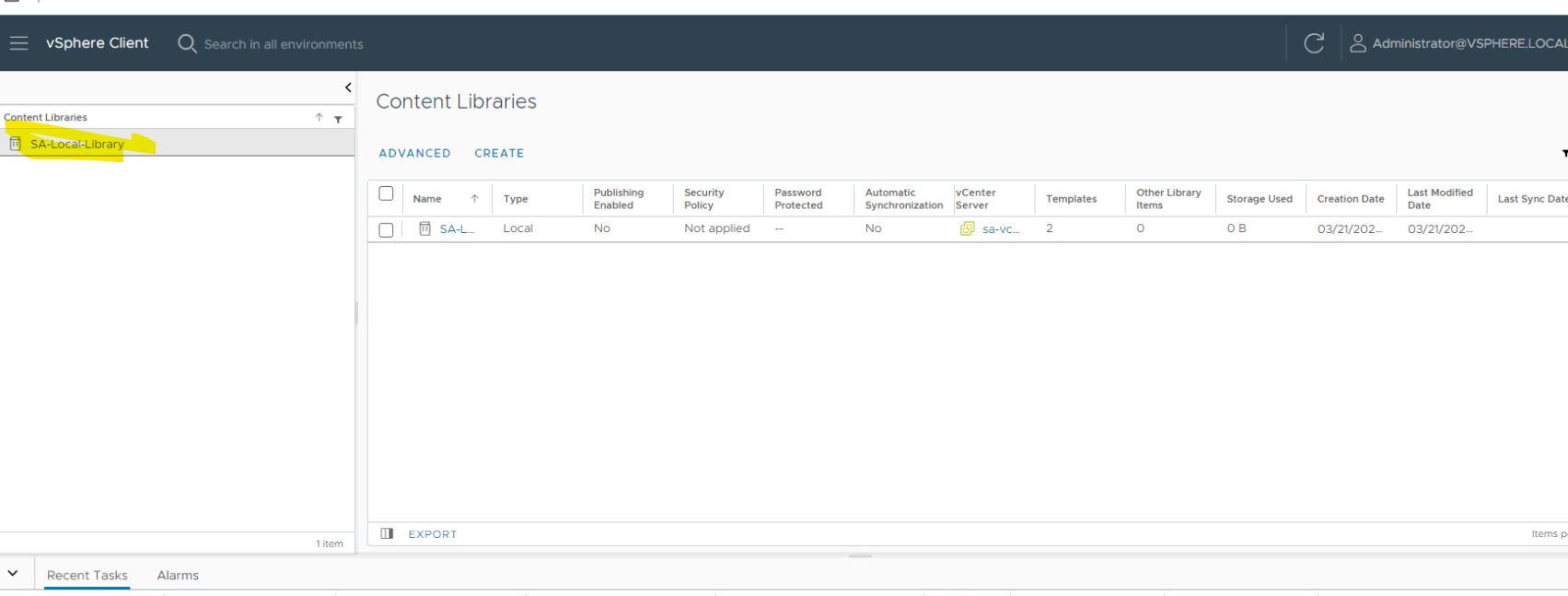Check the SA-L... library row checkbox
1568x596 pixels.
coord(386,229)
